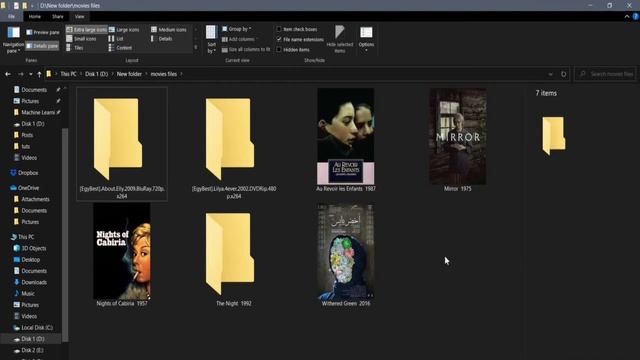This screenshot has height=360, width=640.
Task: Go up one folder level
Action: [39, 74]
